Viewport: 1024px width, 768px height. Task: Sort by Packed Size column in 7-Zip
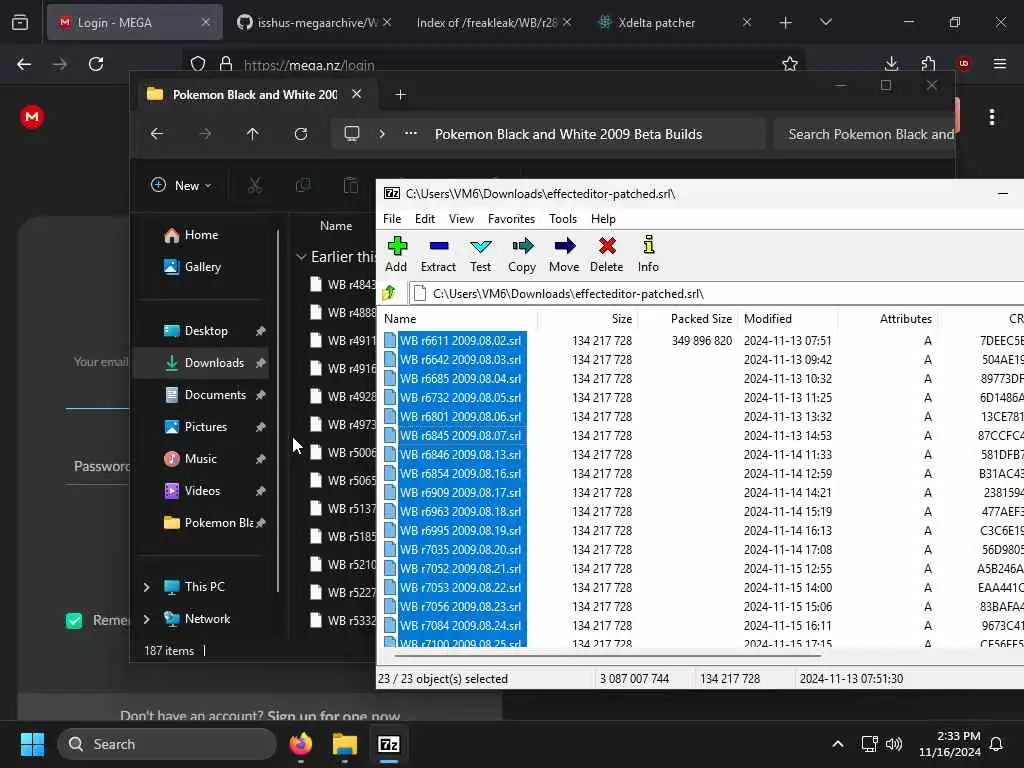pos(688,319)
